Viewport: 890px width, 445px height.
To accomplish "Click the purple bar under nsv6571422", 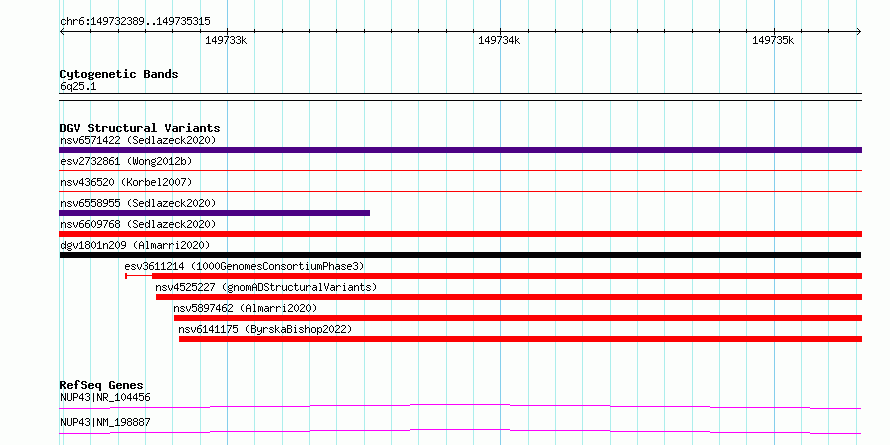I will (460, 150).
